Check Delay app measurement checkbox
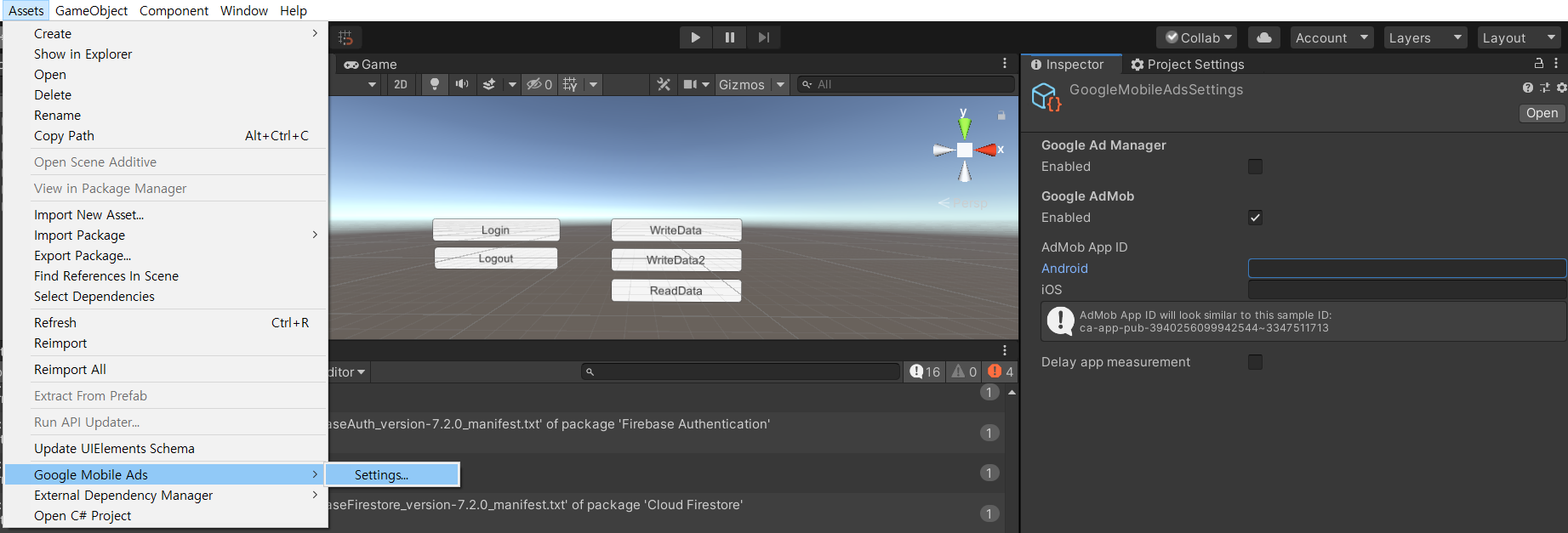The image size is (1568, 533). coord(1255,362)
